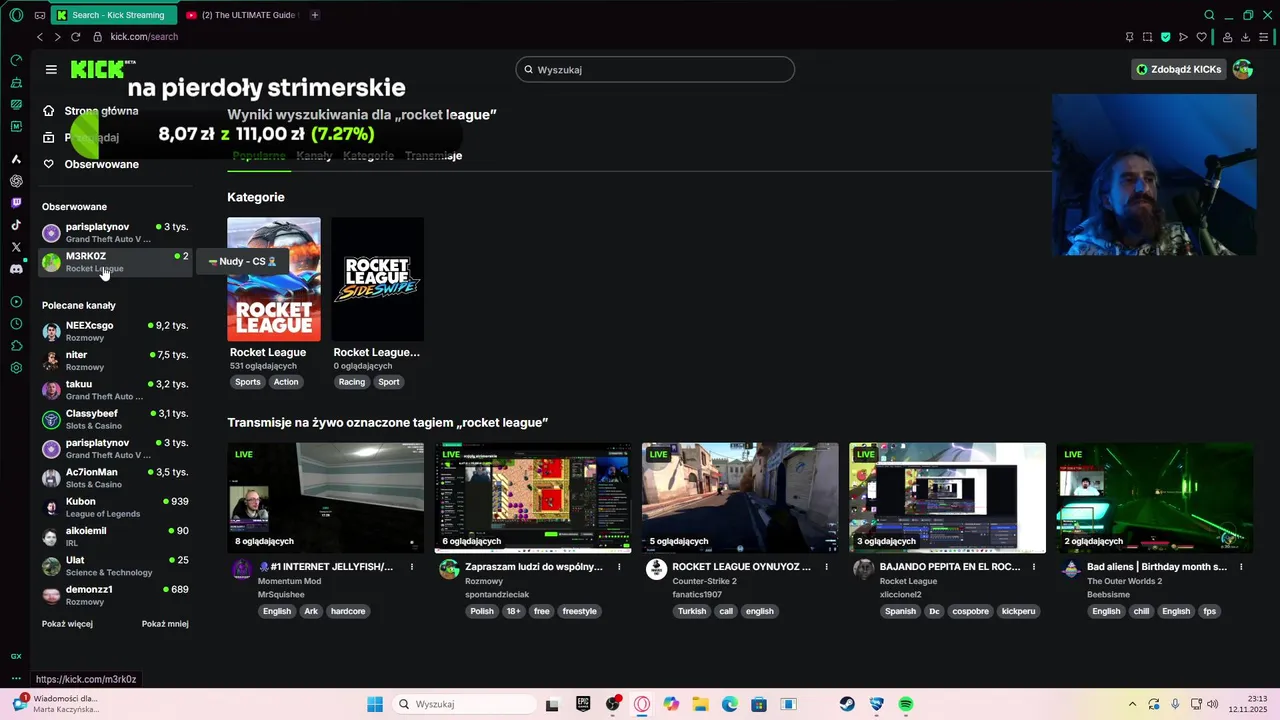
Task: Open the GX Control speedometer in the sidebar
Action: click(x=16, y=60)
